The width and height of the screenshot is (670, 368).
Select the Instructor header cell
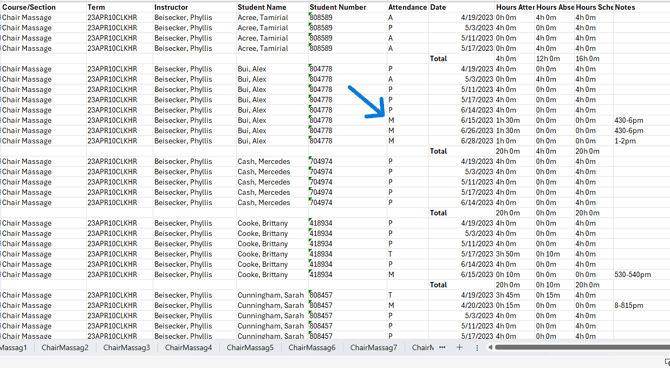[x=194, y=7]
